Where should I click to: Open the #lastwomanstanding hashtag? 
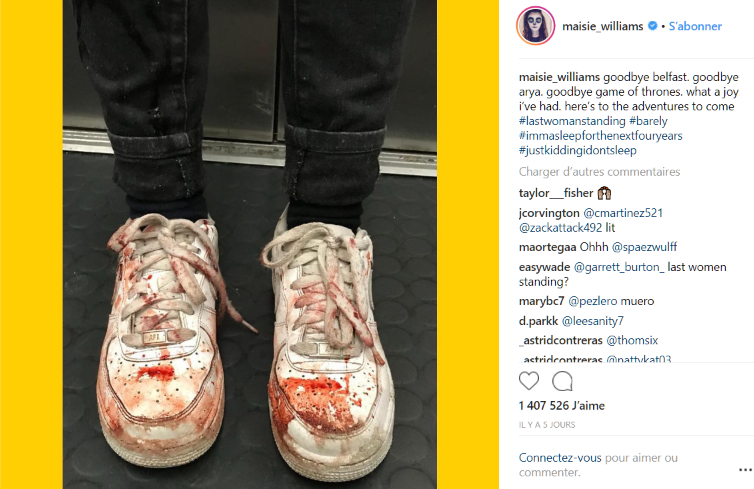point(572,121)
